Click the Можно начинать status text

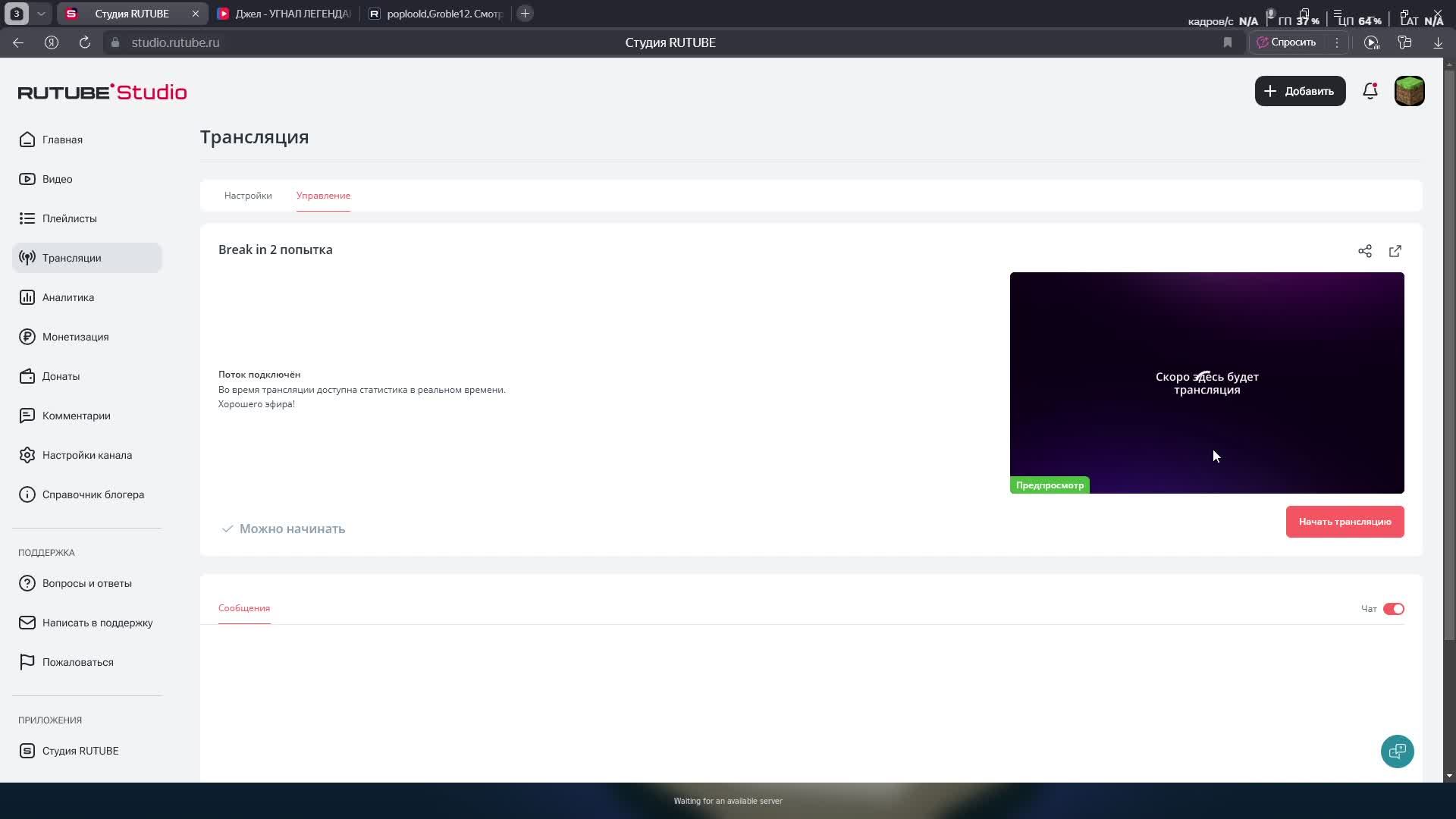292,529
